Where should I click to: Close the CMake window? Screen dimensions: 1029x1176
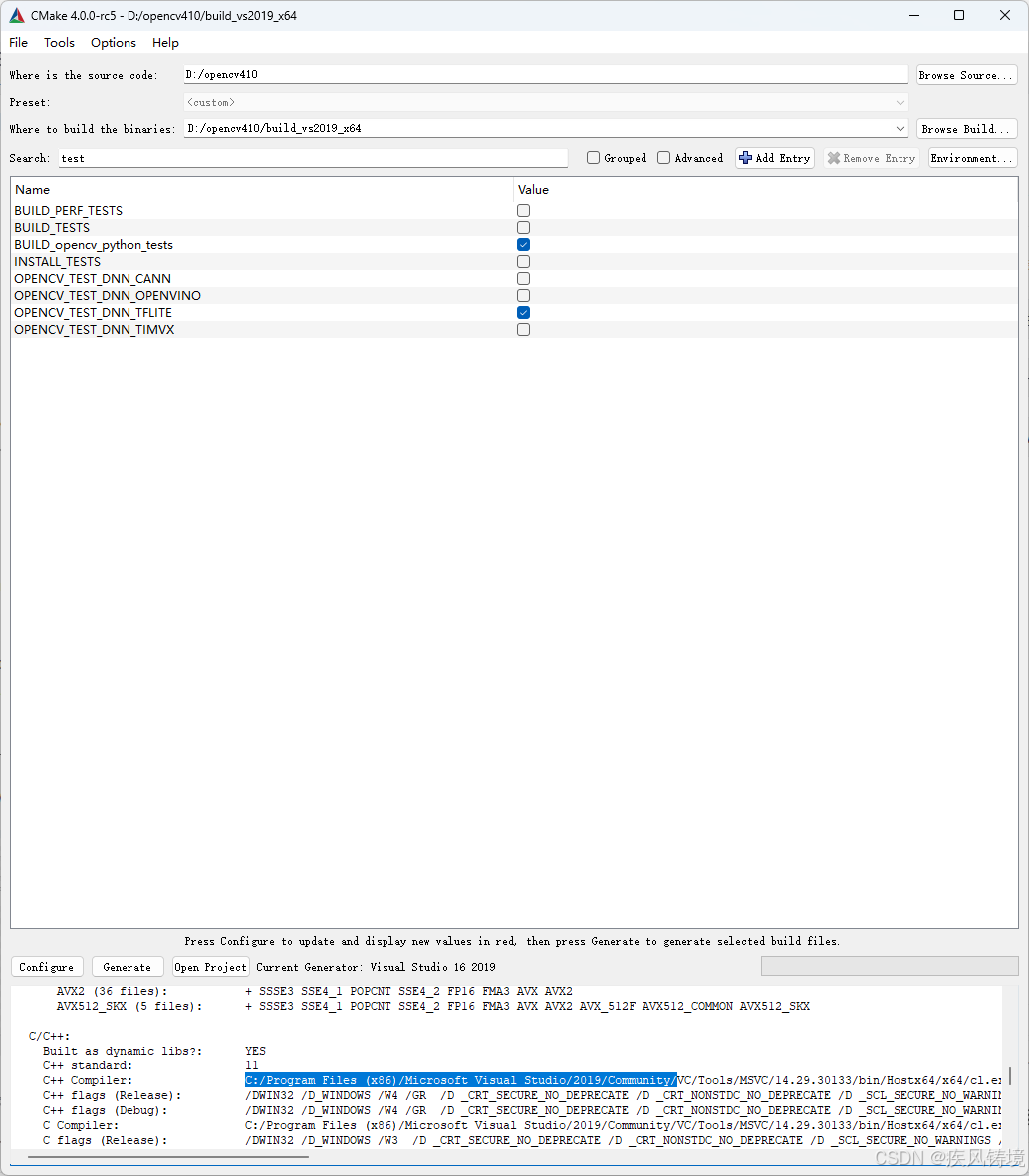pos(1005,15)
